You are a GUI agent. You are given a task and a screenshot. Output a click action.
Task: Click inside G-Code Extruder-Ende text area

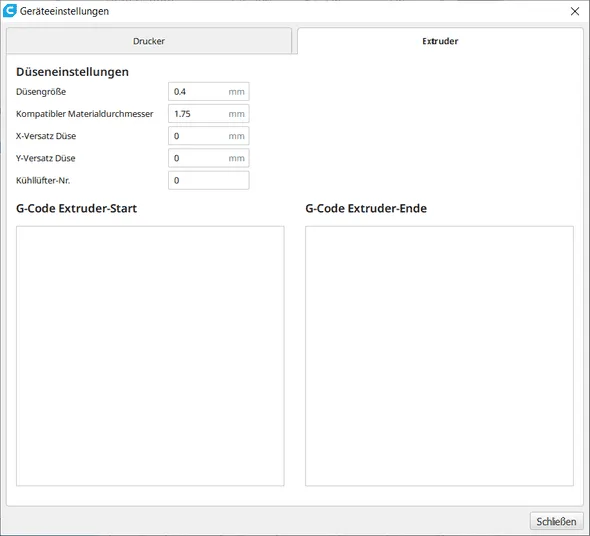(x=439, y=356)
